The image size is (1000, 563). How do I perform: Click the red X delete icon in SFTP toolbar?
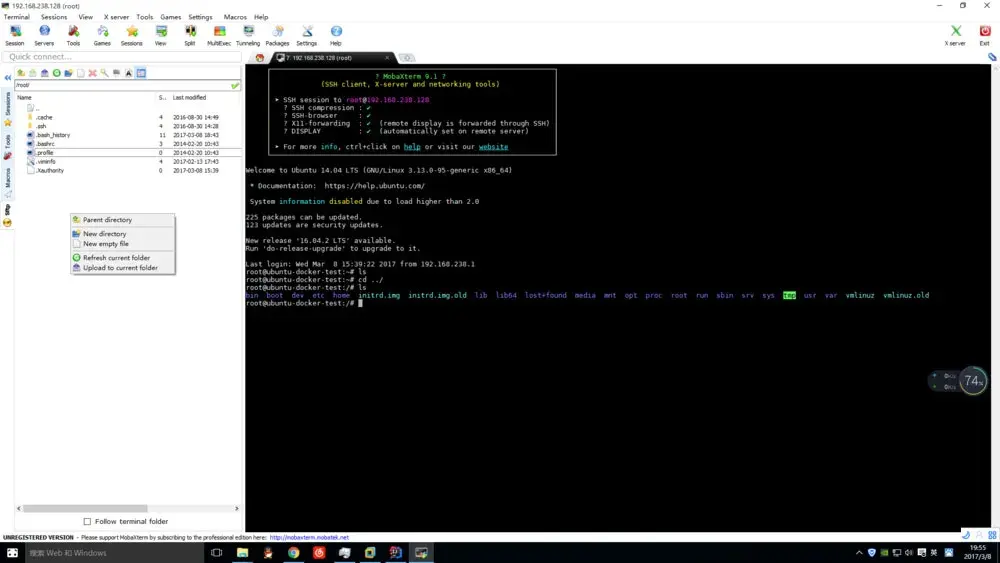click(92, 73)
